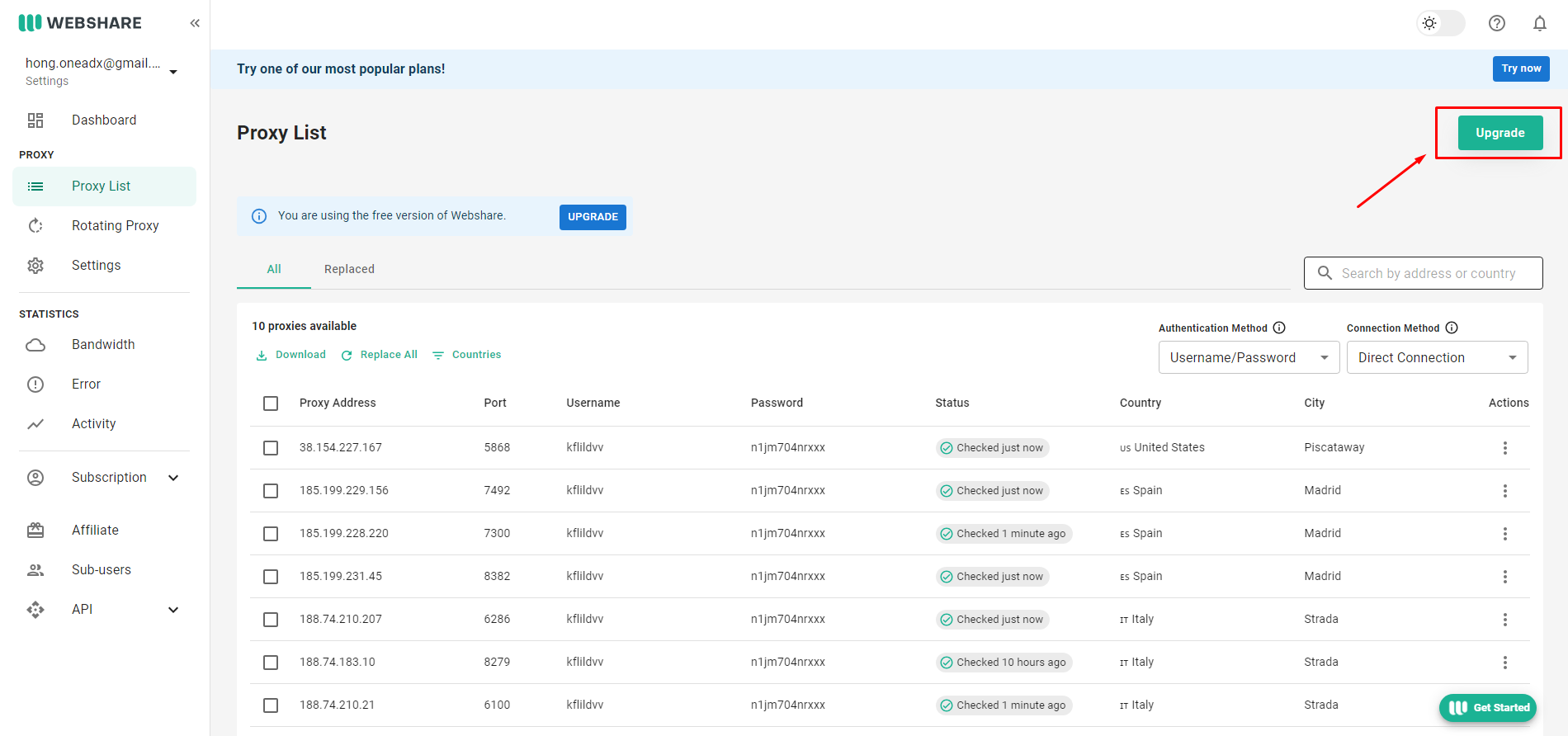Open the Direct Connection method dropdown
This screenshot has height=736, width=1568.
coord(1437,357)
